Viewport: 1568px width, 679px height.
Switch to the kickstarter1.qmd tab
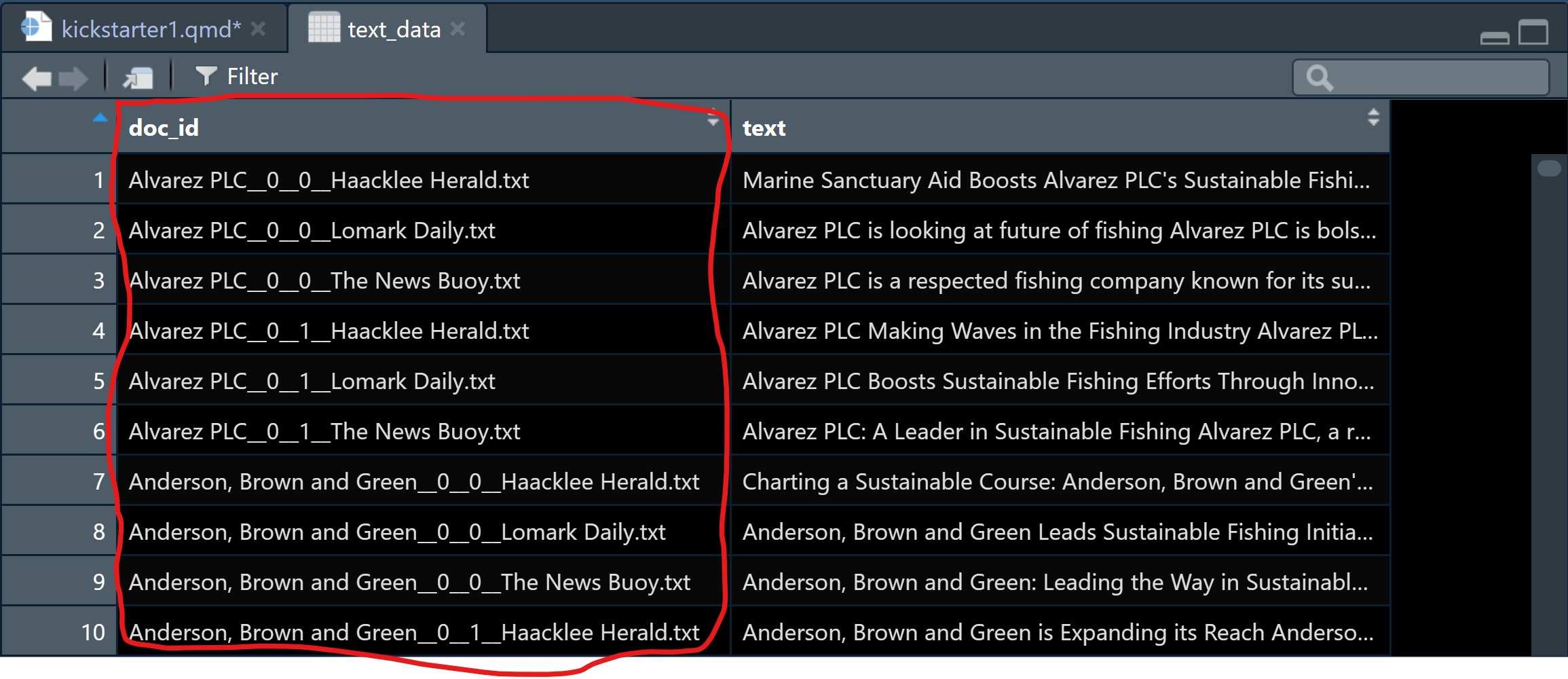150,29
